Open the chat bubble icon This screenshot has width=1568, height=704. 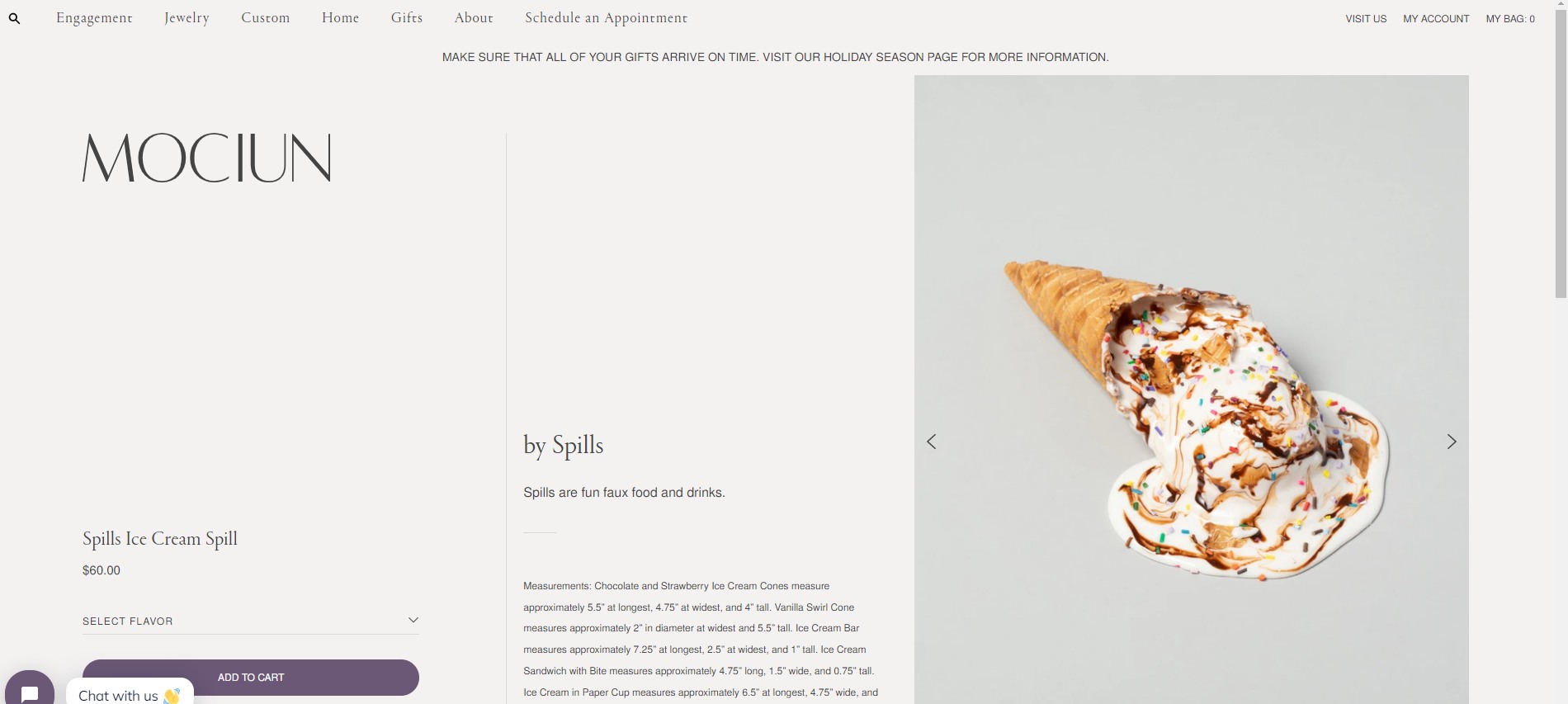pos(30,692)
